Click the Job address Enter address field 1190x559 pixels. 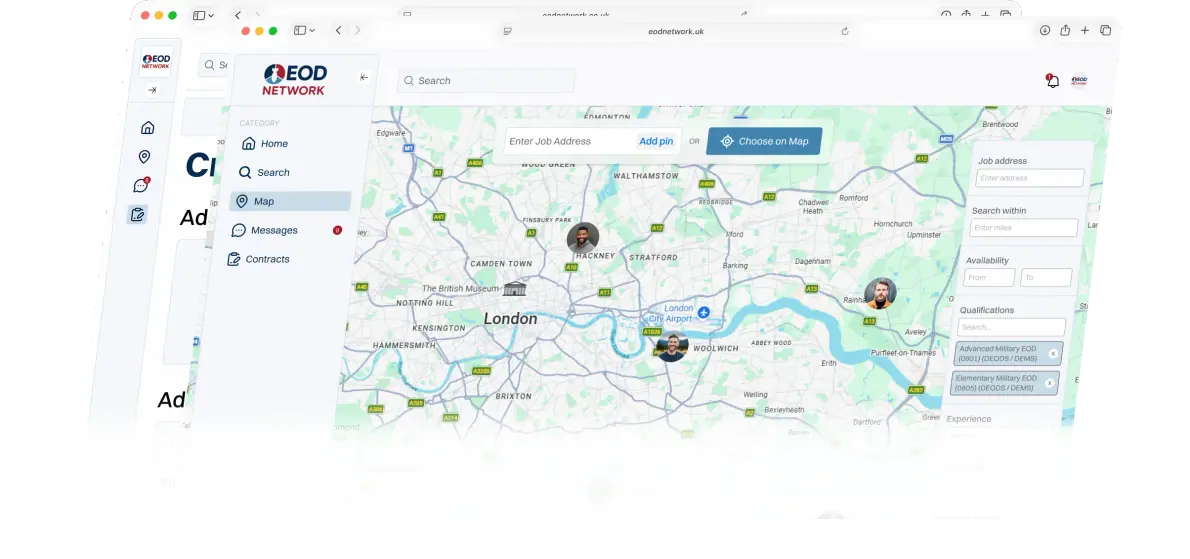(1030, 178)
